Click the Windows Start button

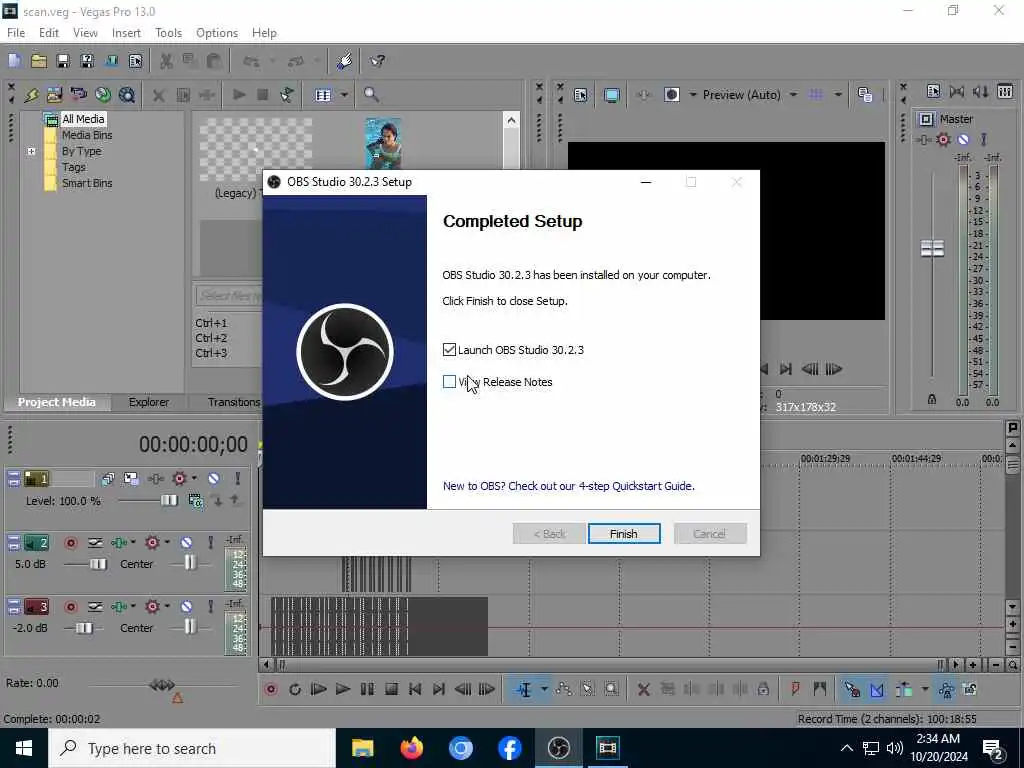click(x=24, y=748)
